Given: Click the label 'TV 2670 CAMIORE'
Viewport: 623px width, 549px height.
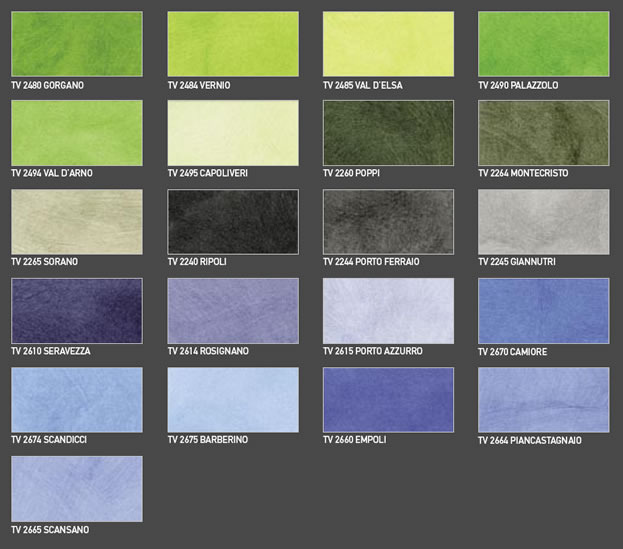Looking at the screenshot, I should (513, 352).
